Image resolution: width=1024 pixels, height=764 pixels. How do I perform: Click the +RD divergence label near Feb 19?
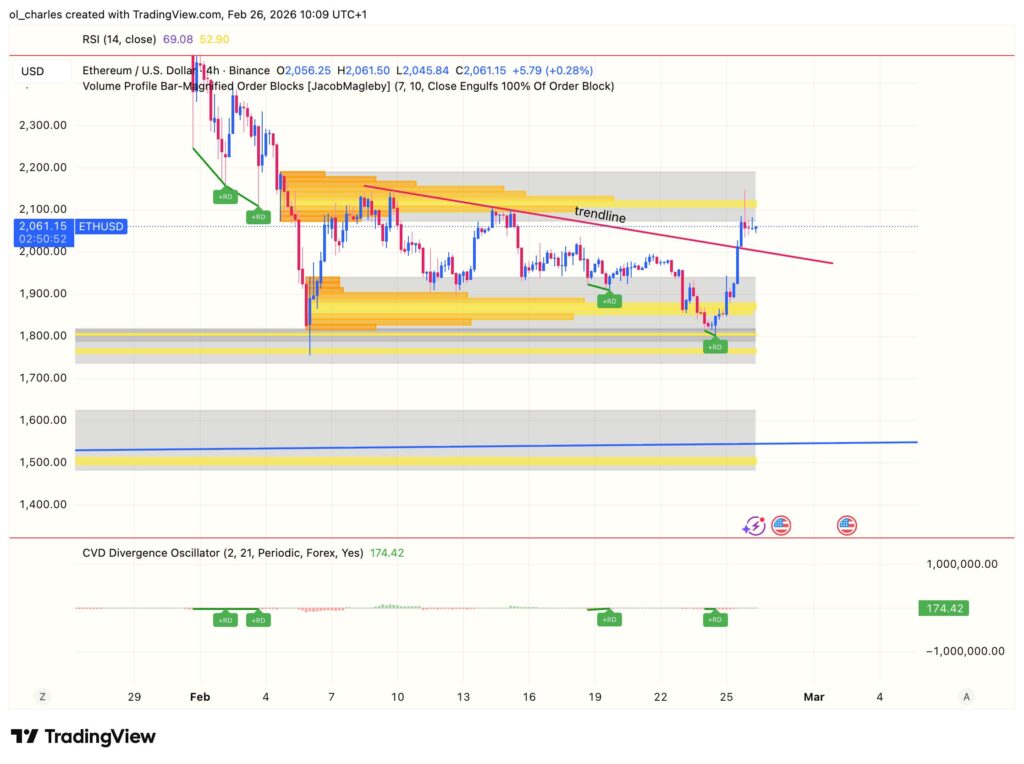click(x=610, y=300)
